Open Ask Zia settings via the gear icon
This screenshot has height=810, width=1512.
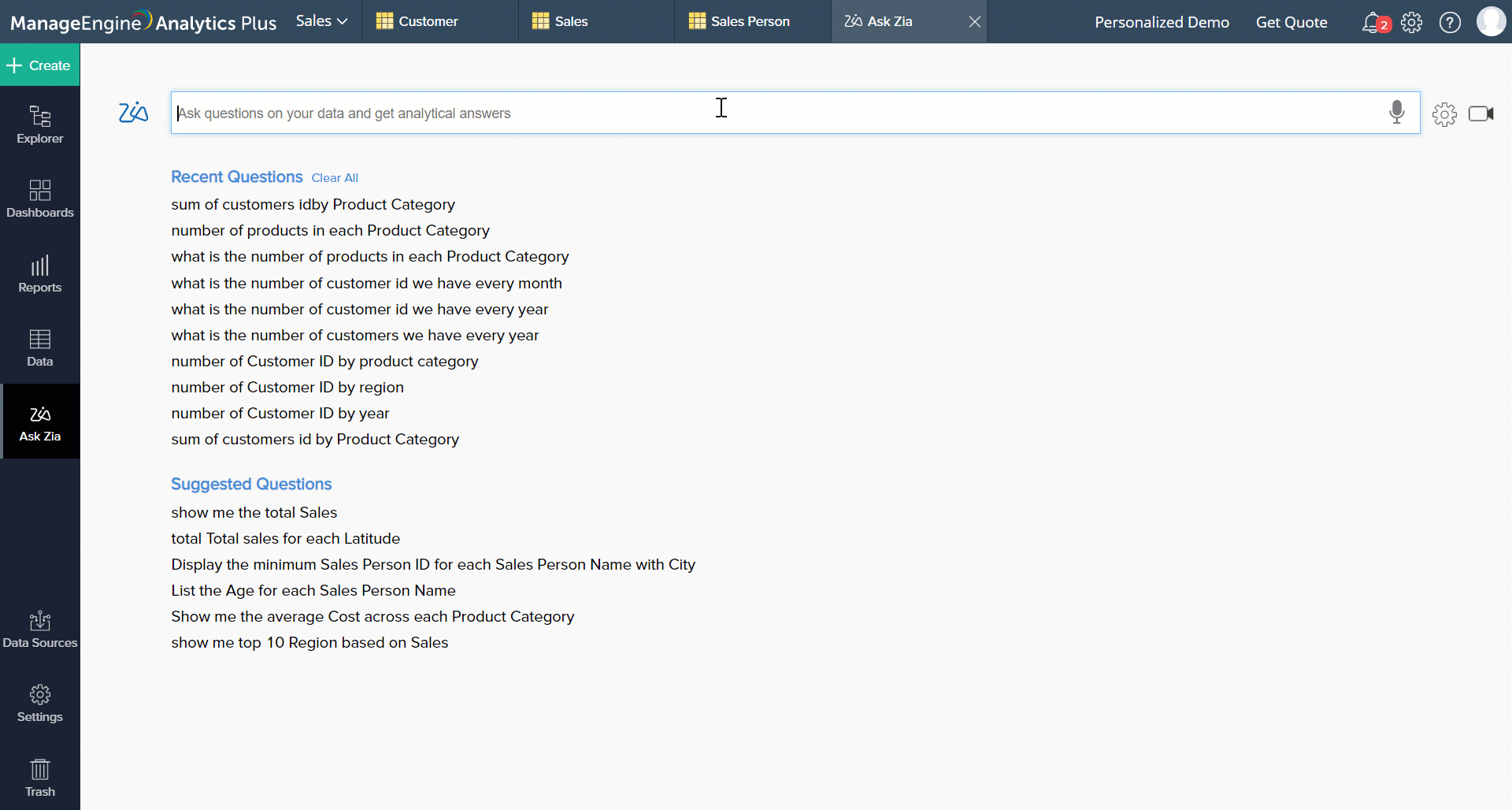[1444, 113]
